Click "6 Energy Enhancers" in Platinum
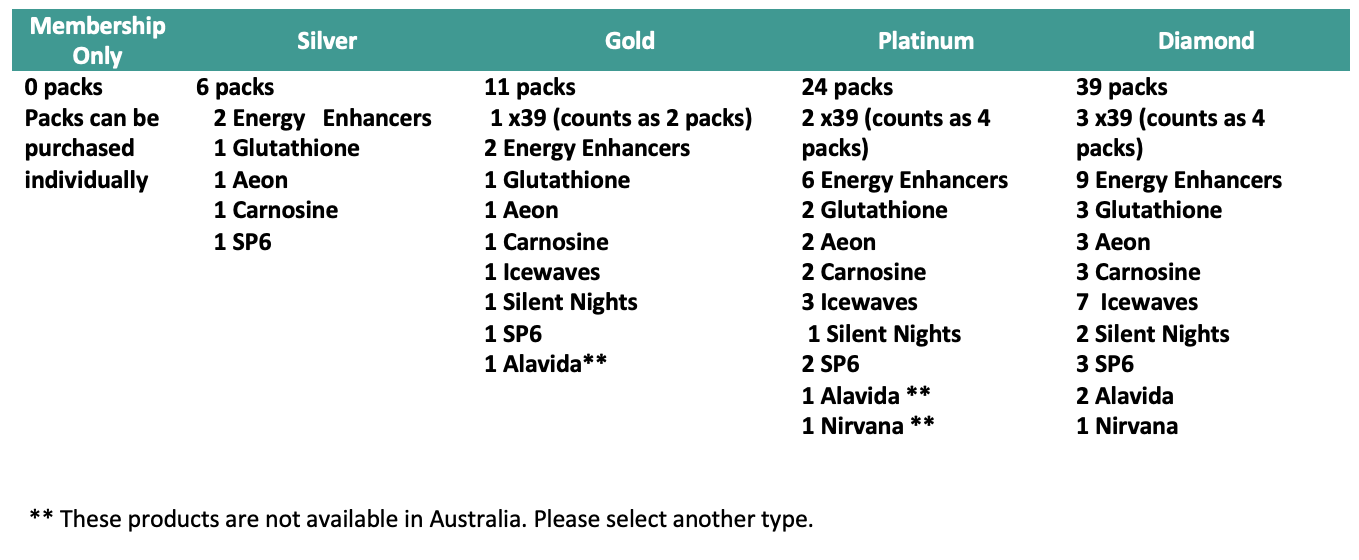The width and height of the screenshot is (1359, 560). (x=904, y=180)
